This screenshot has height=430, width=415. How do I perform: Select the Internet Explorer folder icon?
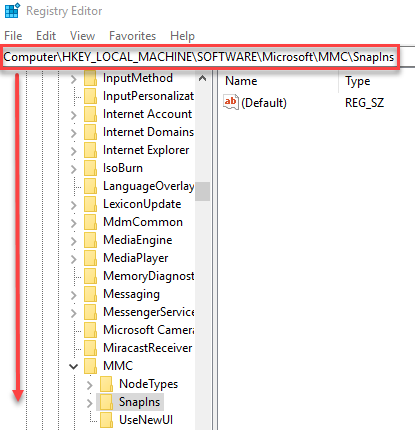pyautogui.click(x=90, y=150)
